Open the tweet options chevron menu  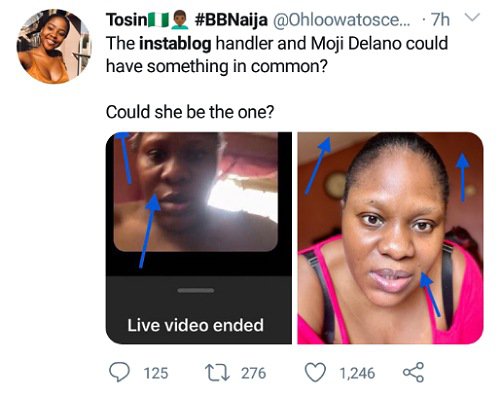pyautogui.click(x=473, y=17)
